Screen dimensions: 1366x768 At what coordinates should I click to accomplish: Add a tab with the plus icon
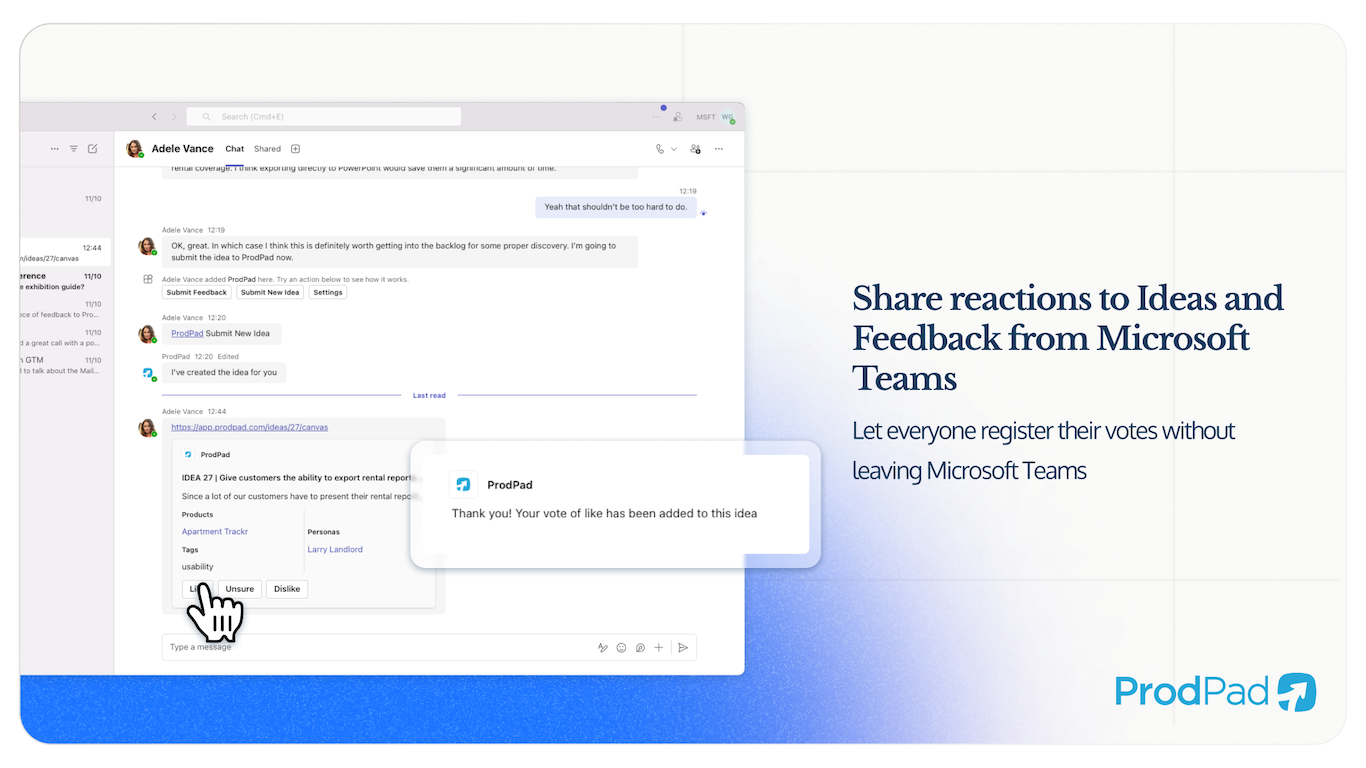coord(295,149)
